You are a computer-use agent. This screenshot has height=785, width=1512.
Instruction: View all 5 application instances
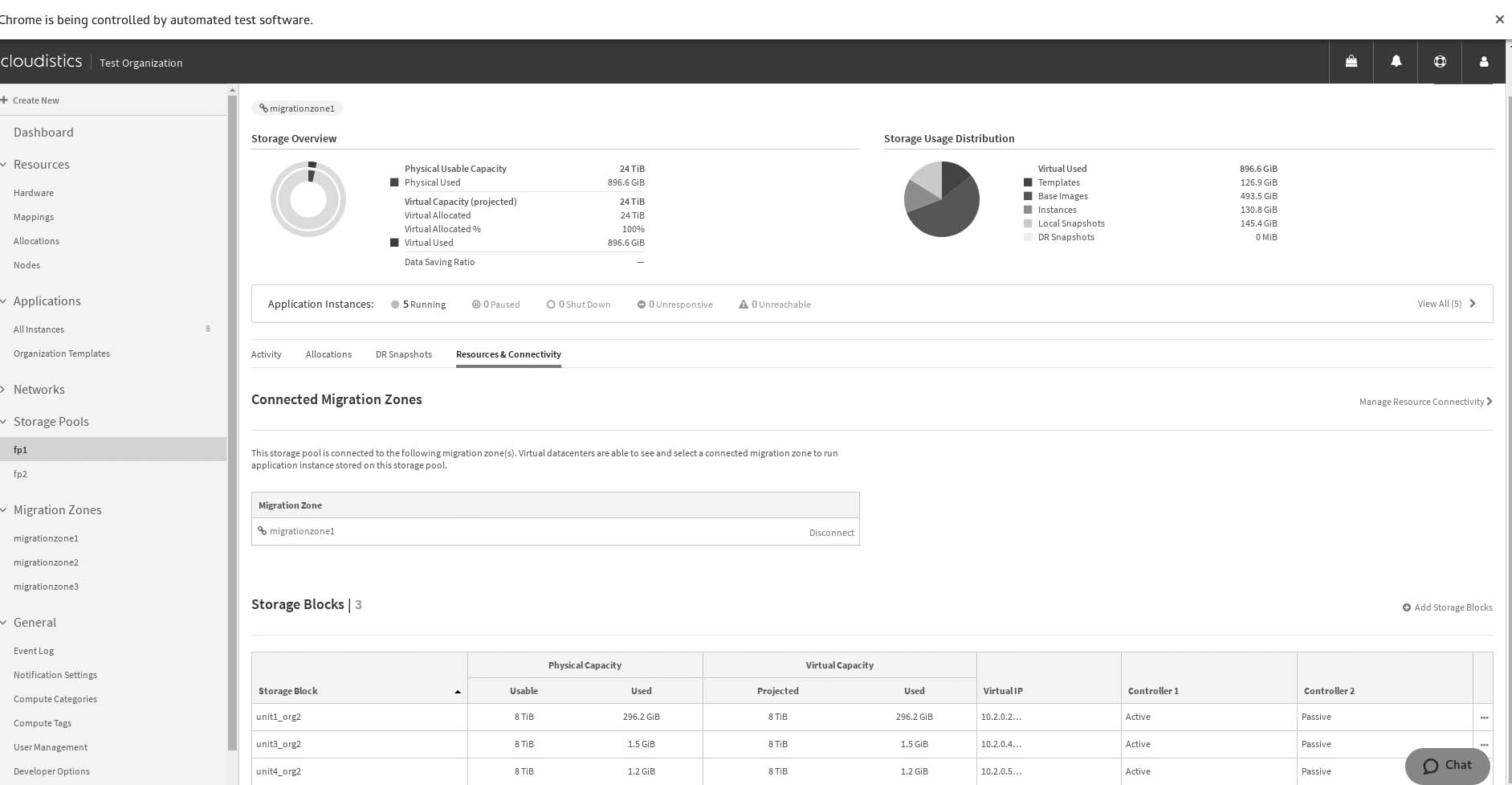[1445, 304]
